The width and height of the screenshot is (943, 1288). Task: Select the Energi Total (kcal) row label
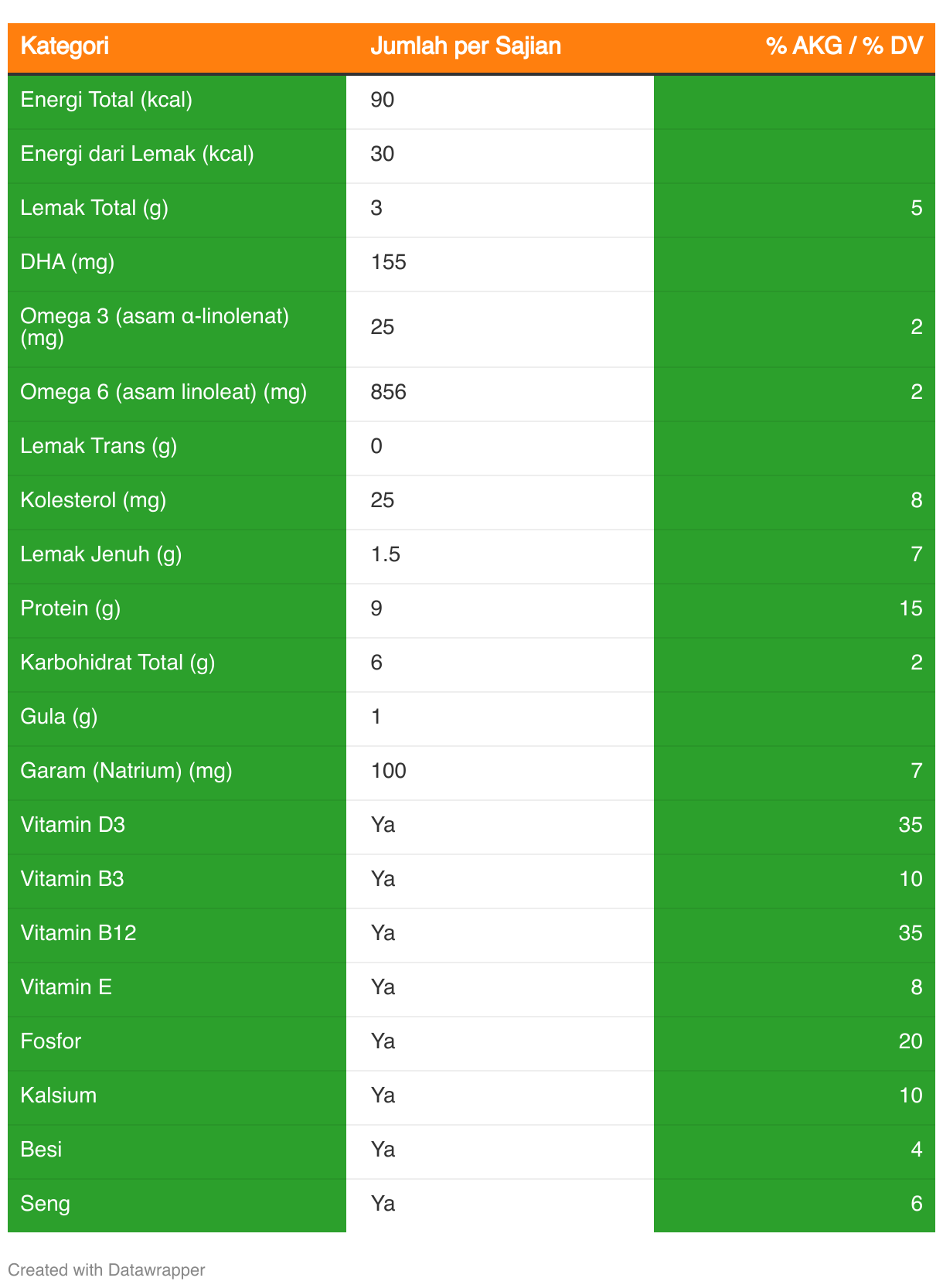click(x=107, y=100)
